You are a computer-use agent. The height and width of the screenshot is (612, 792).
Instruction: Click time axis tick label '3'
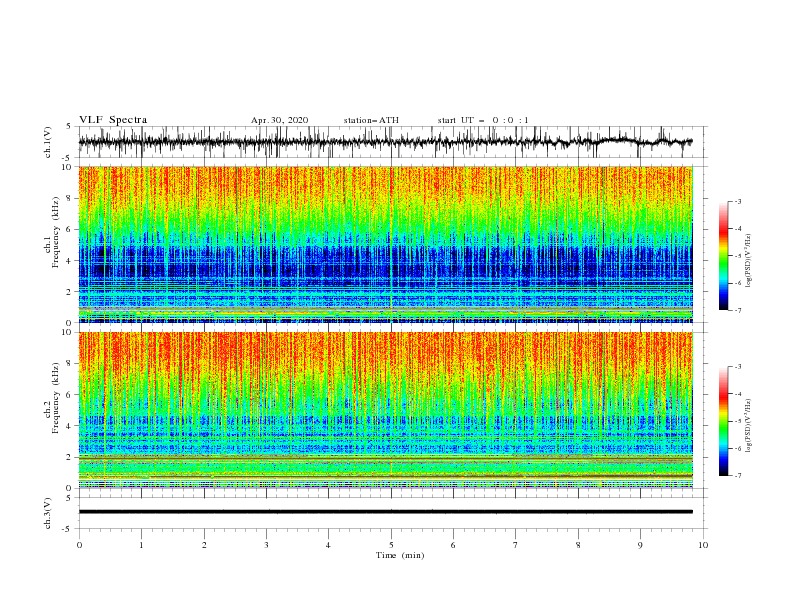(x=266, y=545)
